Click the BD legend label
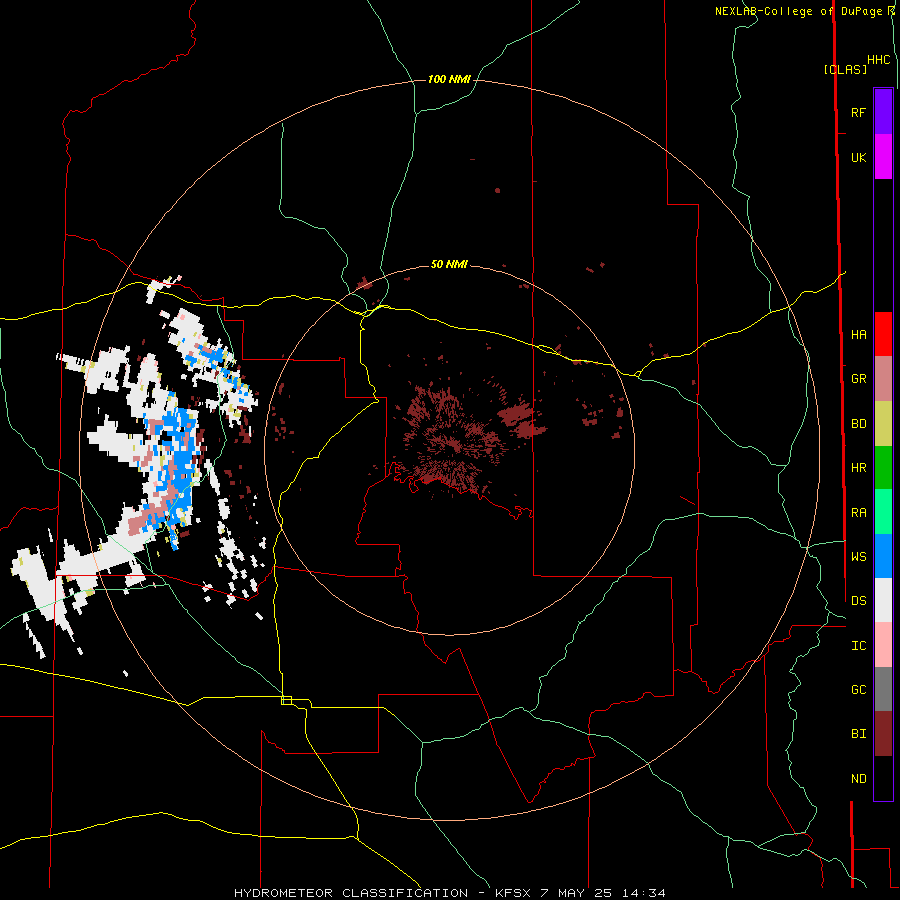900x900 pixels. click(x=858, y=424)
